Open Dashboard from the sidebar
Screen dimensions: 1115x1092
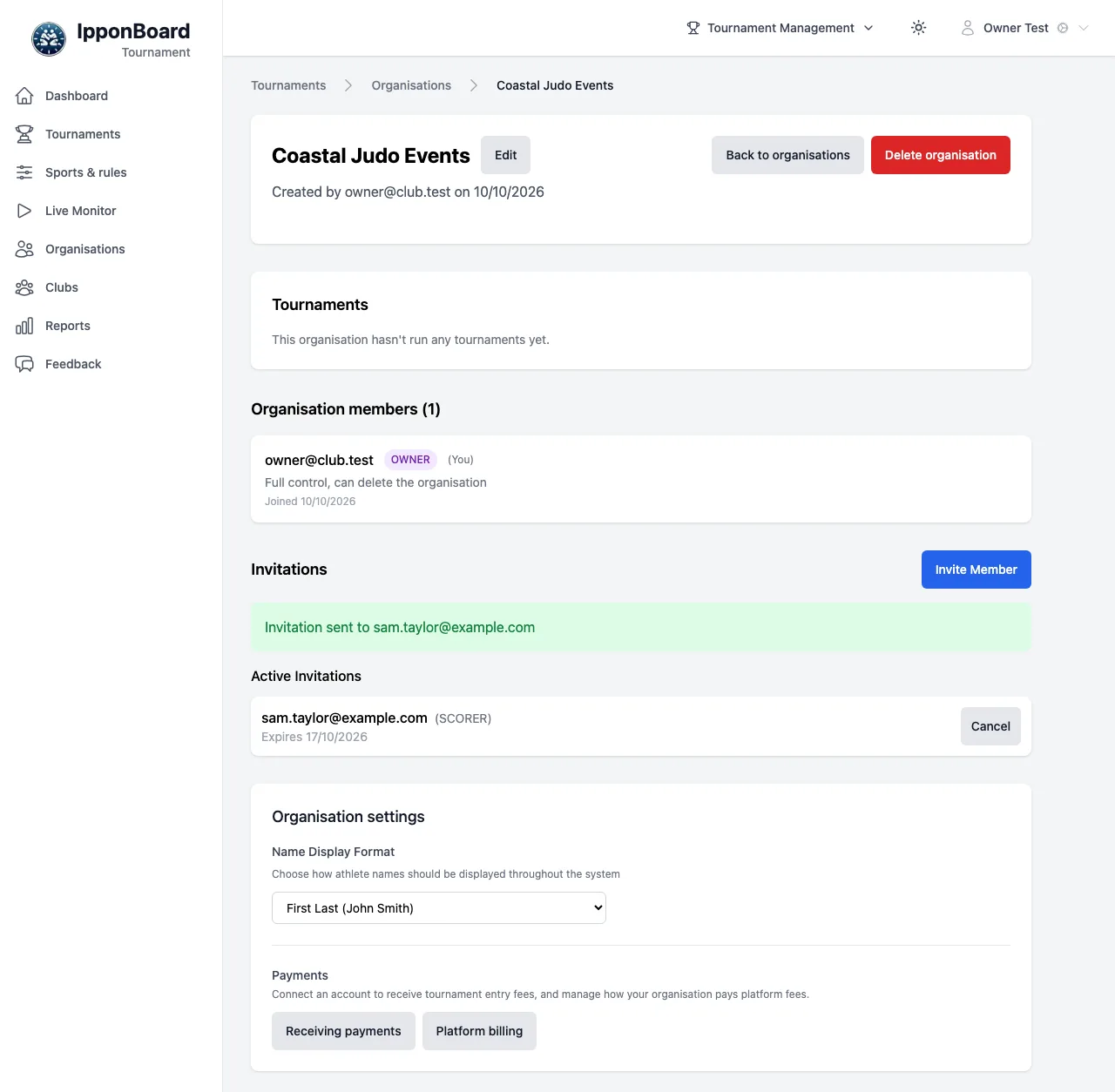[x=77, y=96]
